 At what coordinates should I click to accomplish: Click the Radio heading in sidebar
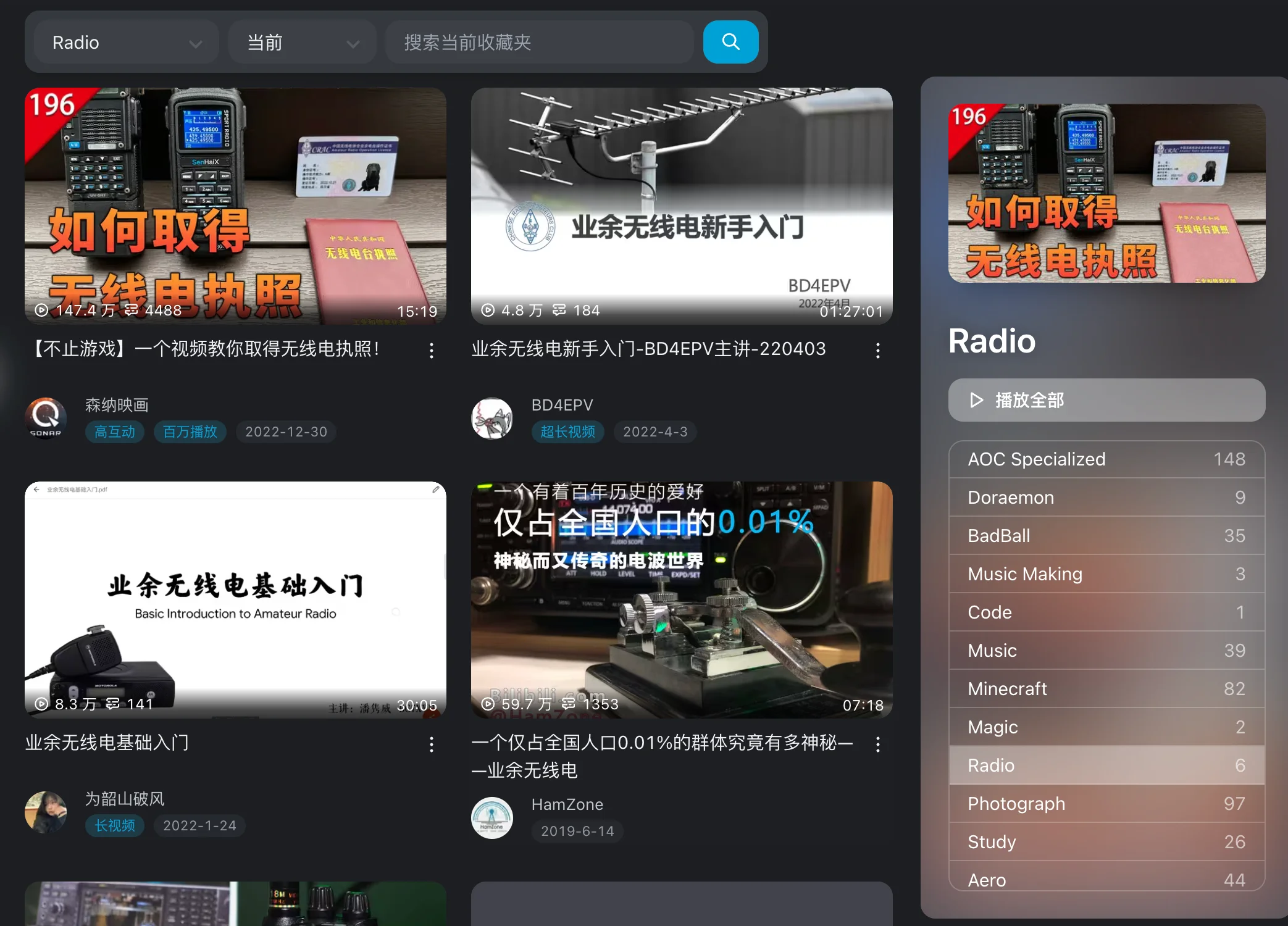992,341
